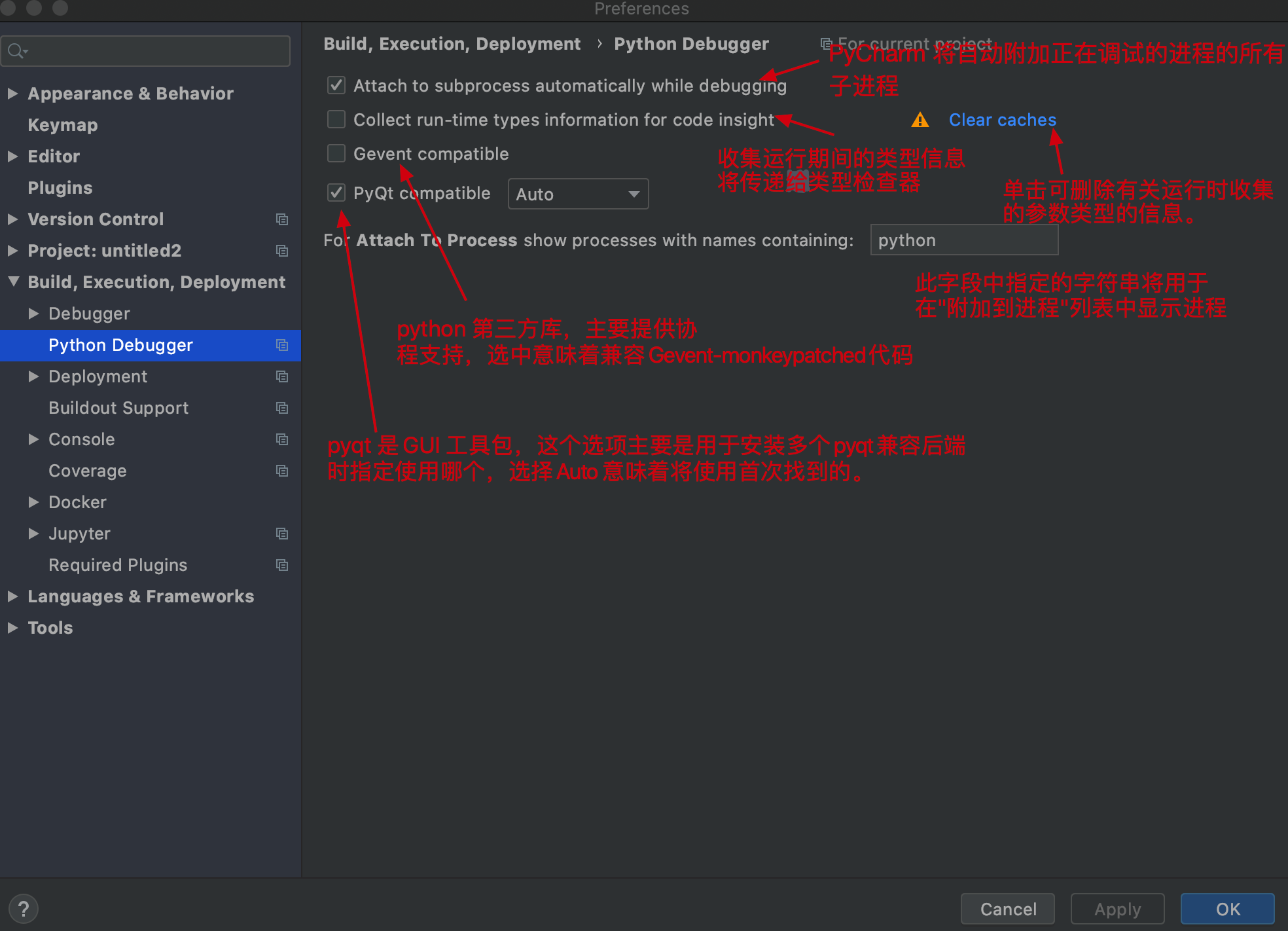Expand Version Control section
The width and height of the screenshot is (1288, 931).
12,219
